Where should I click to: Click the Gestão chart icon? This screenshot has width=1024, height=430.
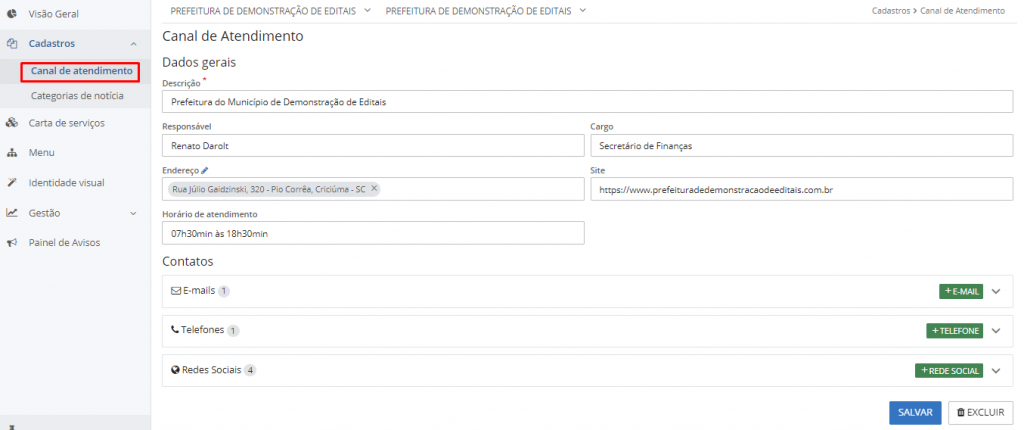point(11,212)
